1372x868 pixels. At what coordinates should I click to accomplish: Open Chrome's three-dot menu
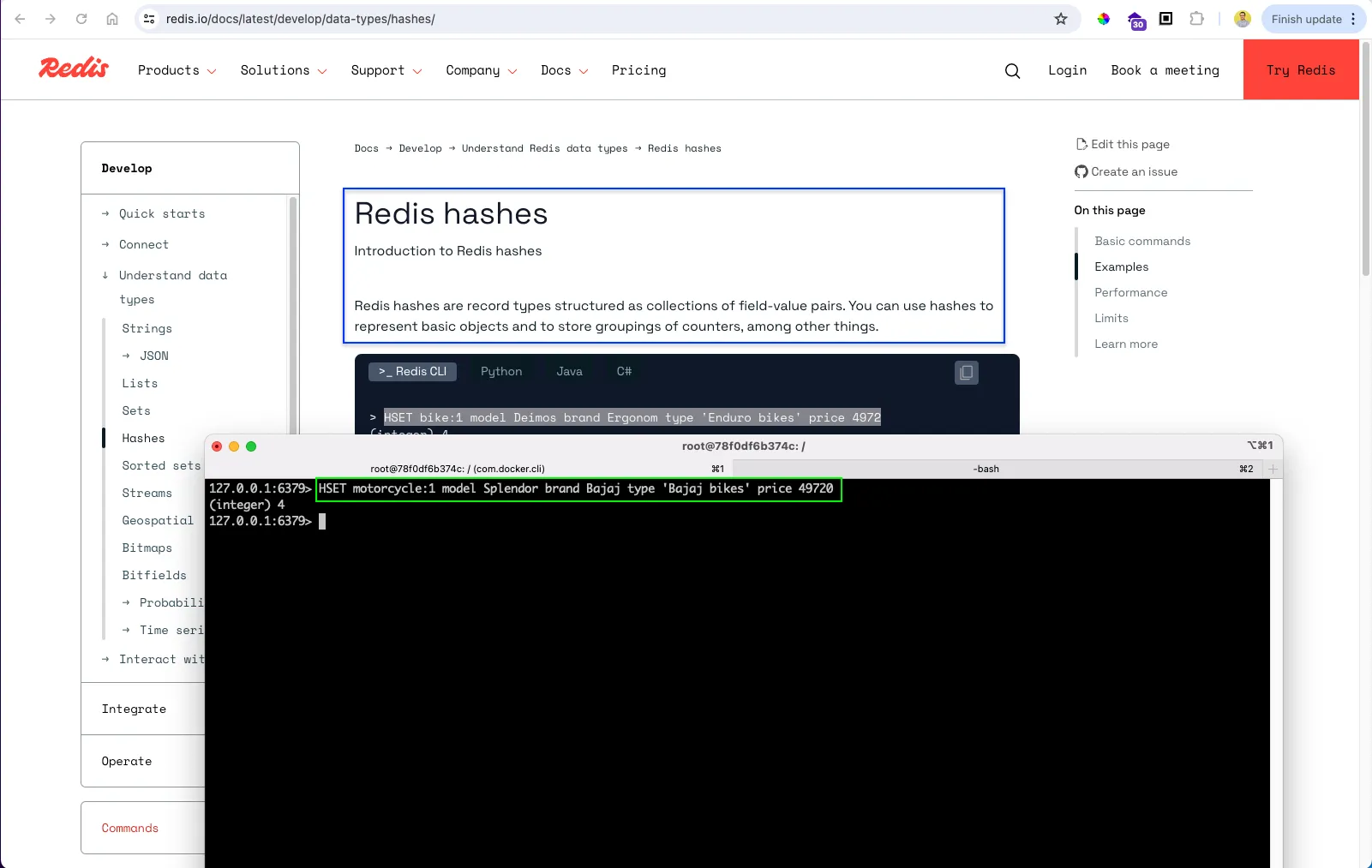coord(1354,19)
